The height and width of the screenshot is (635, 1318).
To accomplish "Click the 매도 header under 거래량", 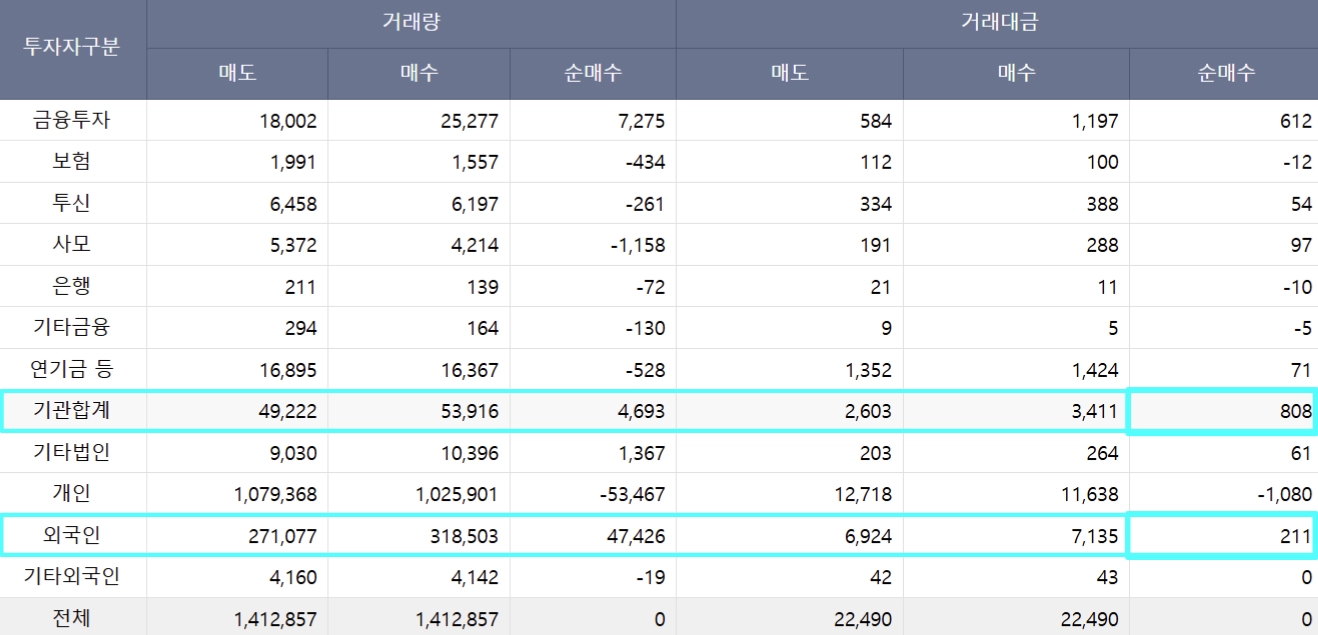I will [x=237, y=73].
